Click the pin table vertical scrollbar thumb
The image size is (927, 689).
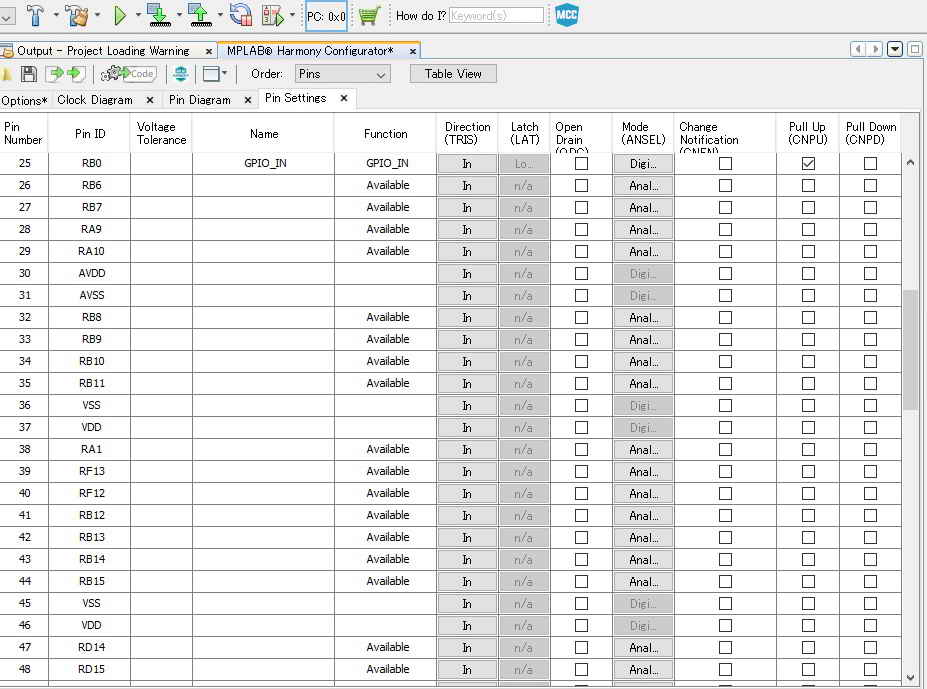click(910, 349)
